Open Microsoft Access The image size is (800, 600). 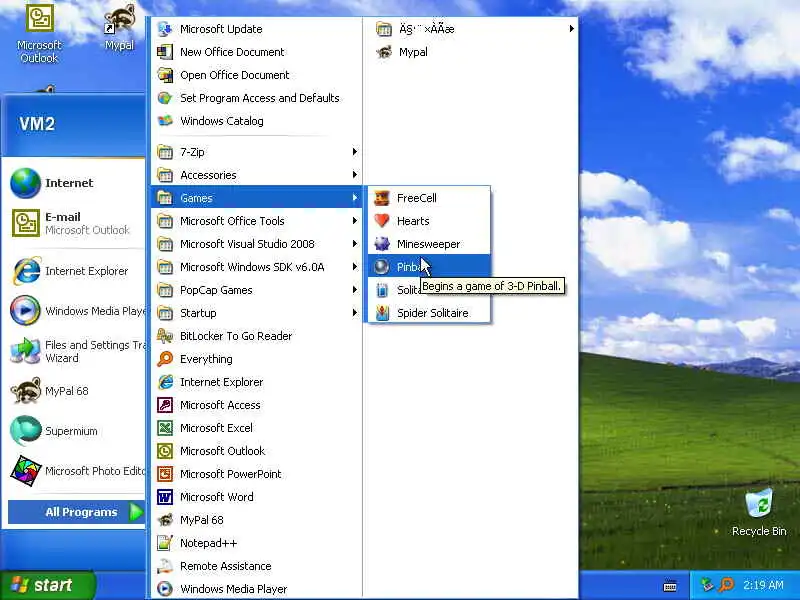click(257, 405)
